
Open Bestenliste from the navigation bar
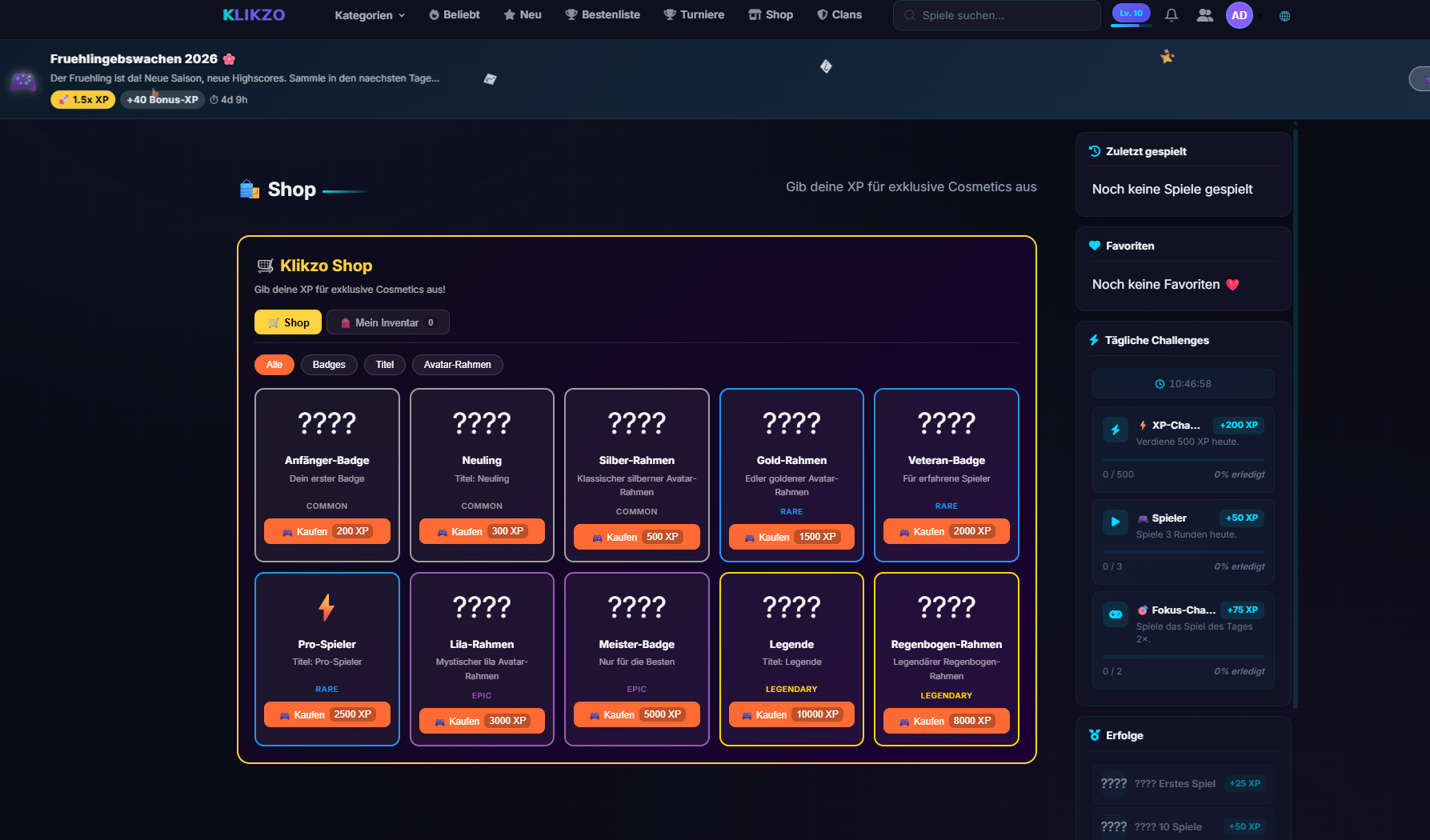603,14
